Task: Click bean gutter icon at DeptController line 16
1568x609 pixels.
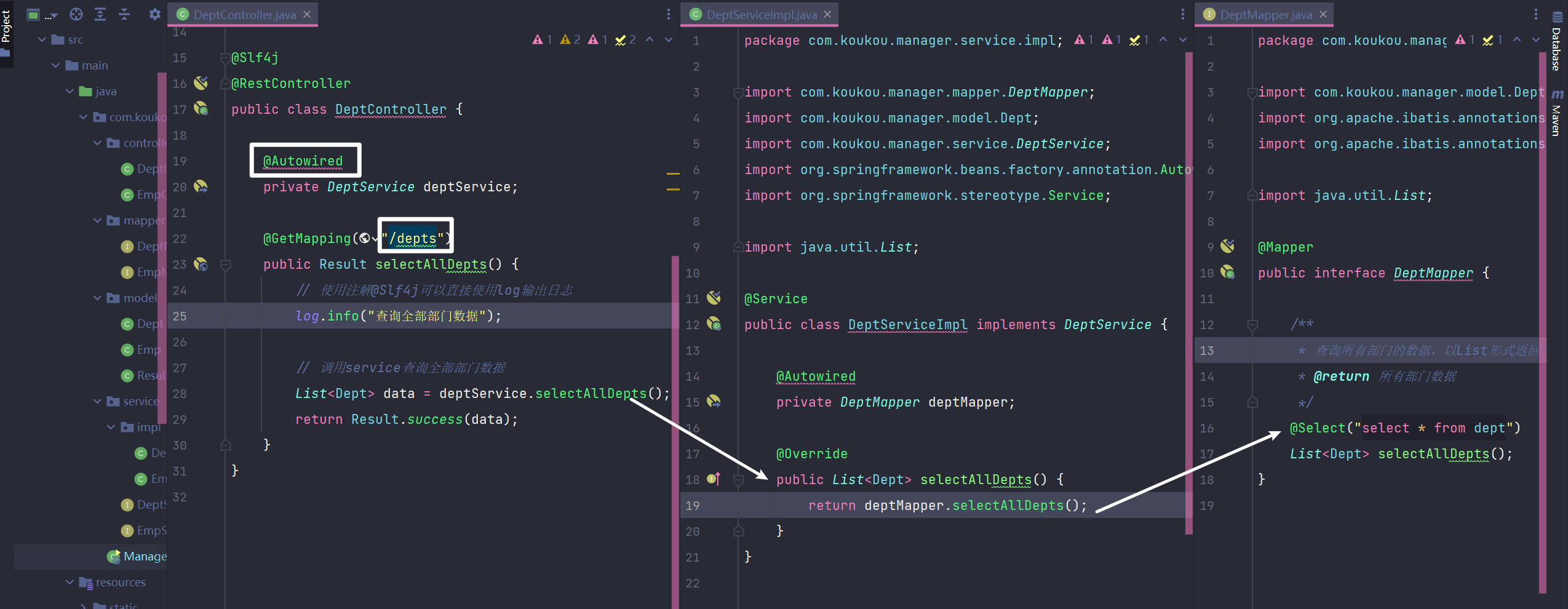Action: pos(201,82)
